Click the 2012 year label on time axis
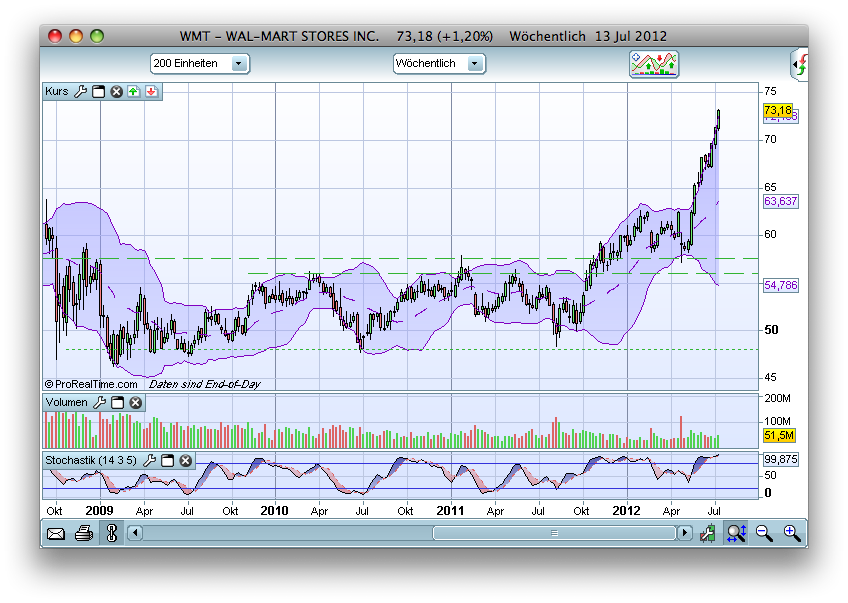848x603 pixels. [x=626, y=511]
